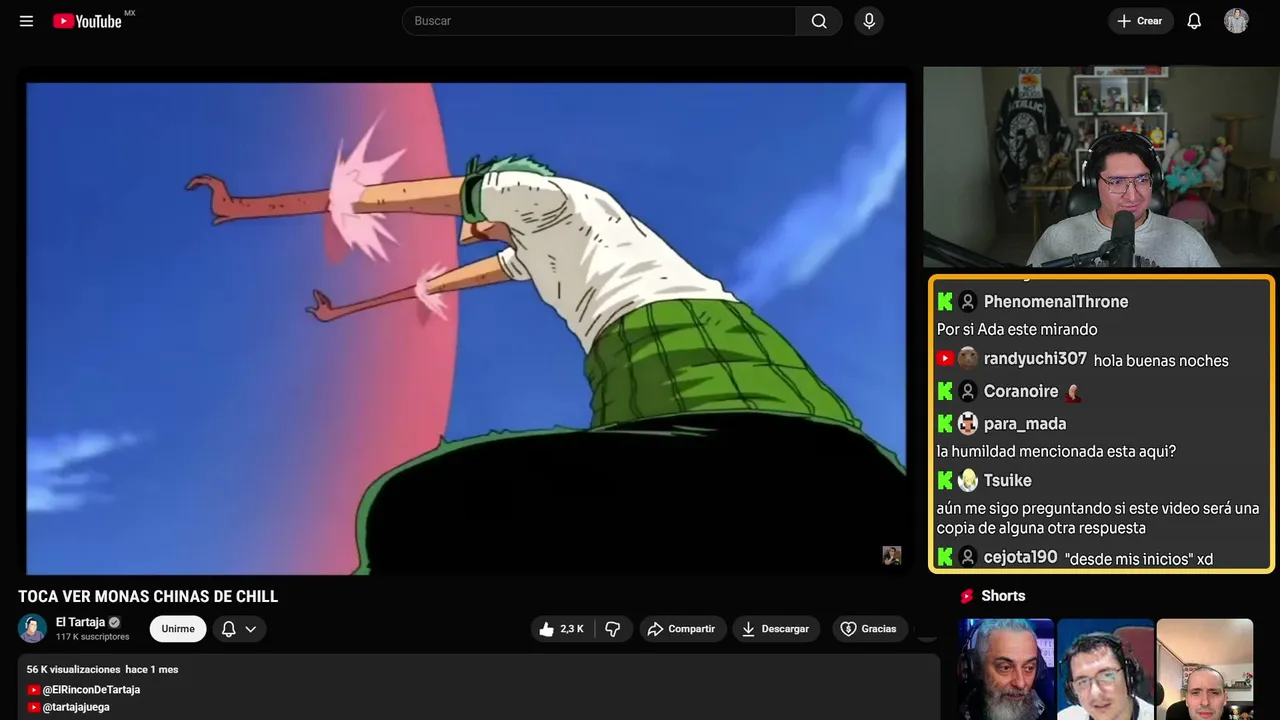The height and width of the screenshot is (720, 1280).
Task: Share the video via Compartir
Action: (x=683, y=629)
